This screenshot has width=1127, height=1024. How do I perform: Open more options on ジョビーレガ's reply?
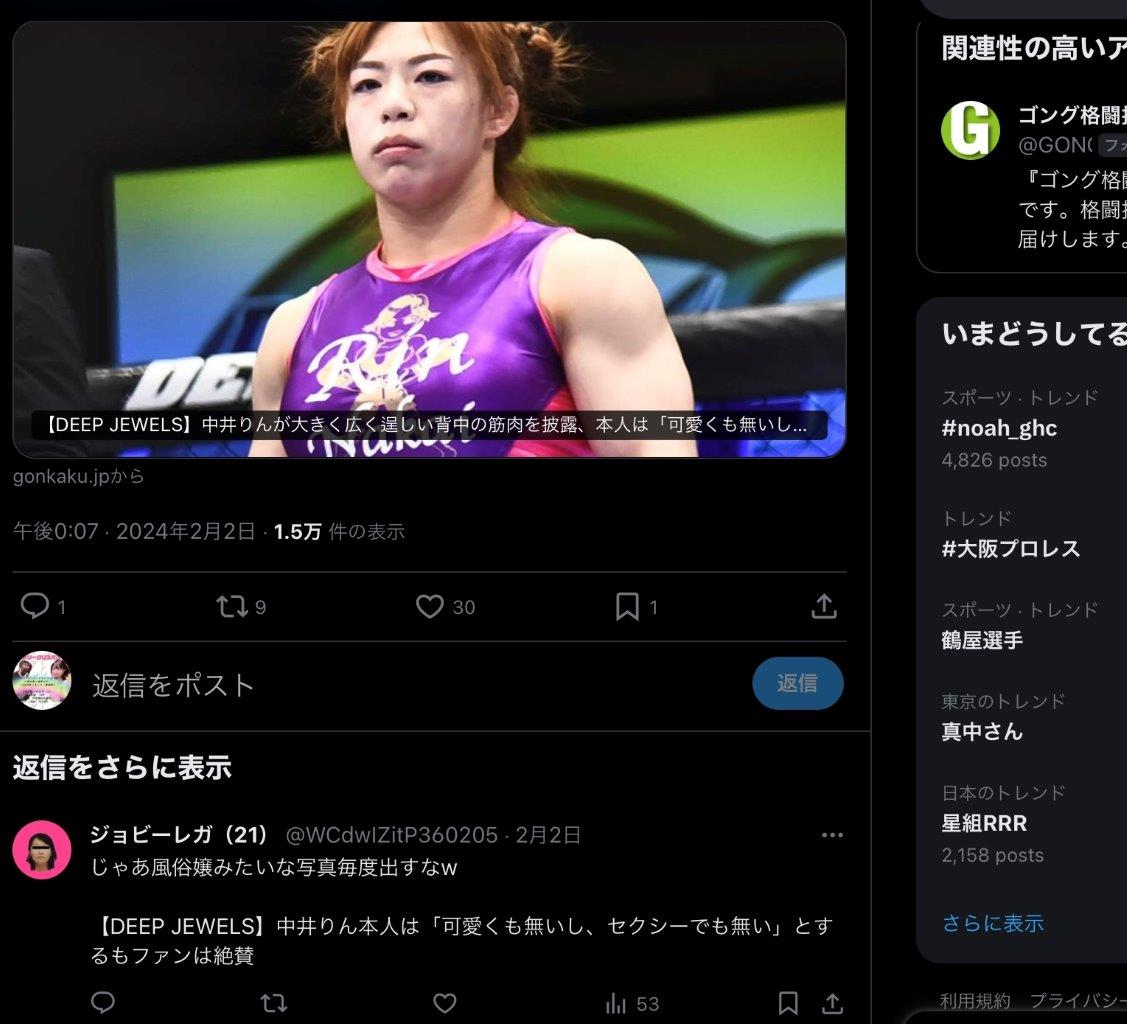click(832, 835)
